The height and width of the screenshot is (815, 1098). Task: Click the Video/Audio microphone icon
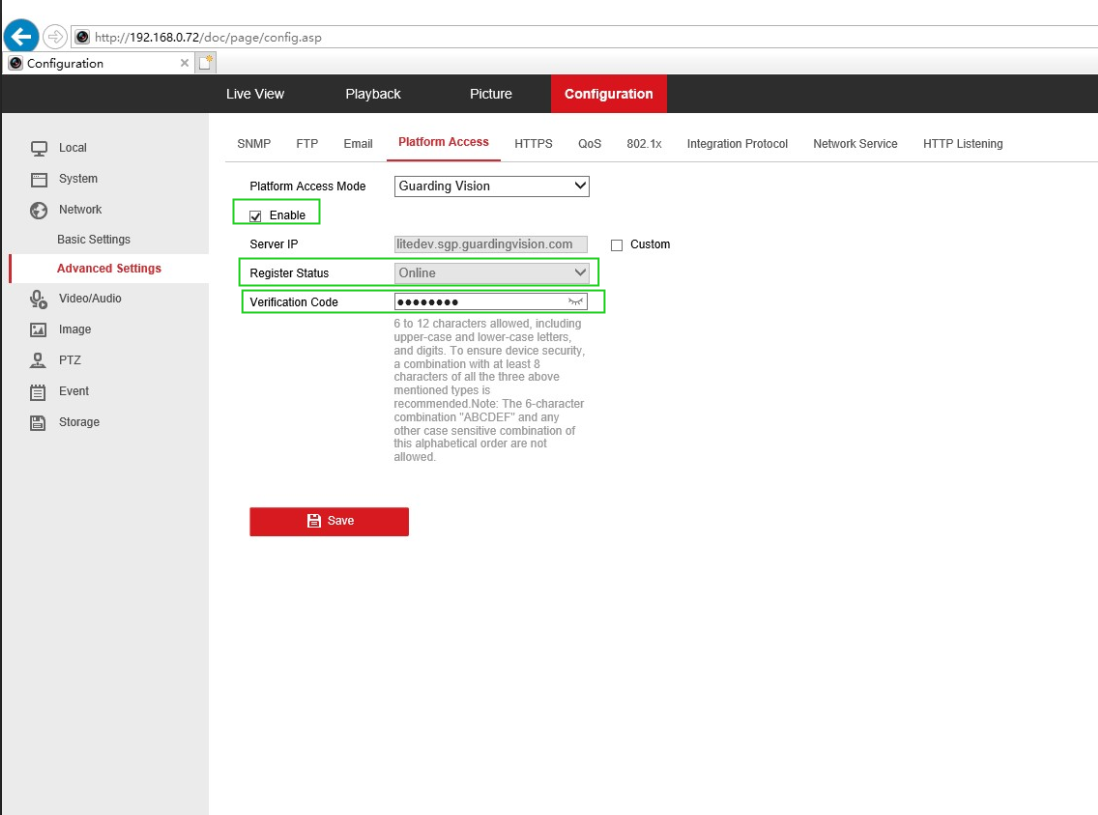[x=39, y=299]
